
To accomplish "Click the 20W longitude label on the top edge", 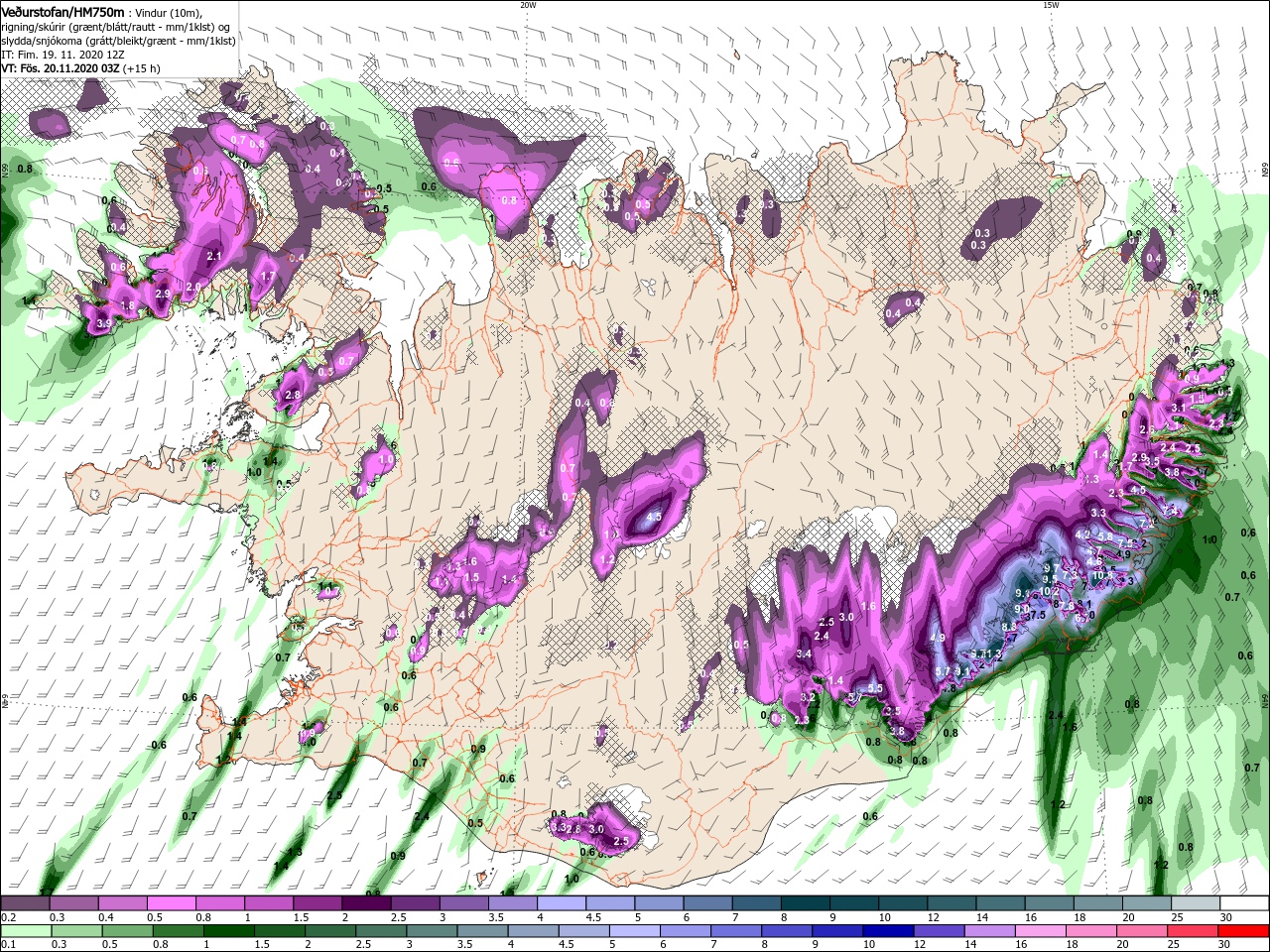I will (x=528, y=5).
